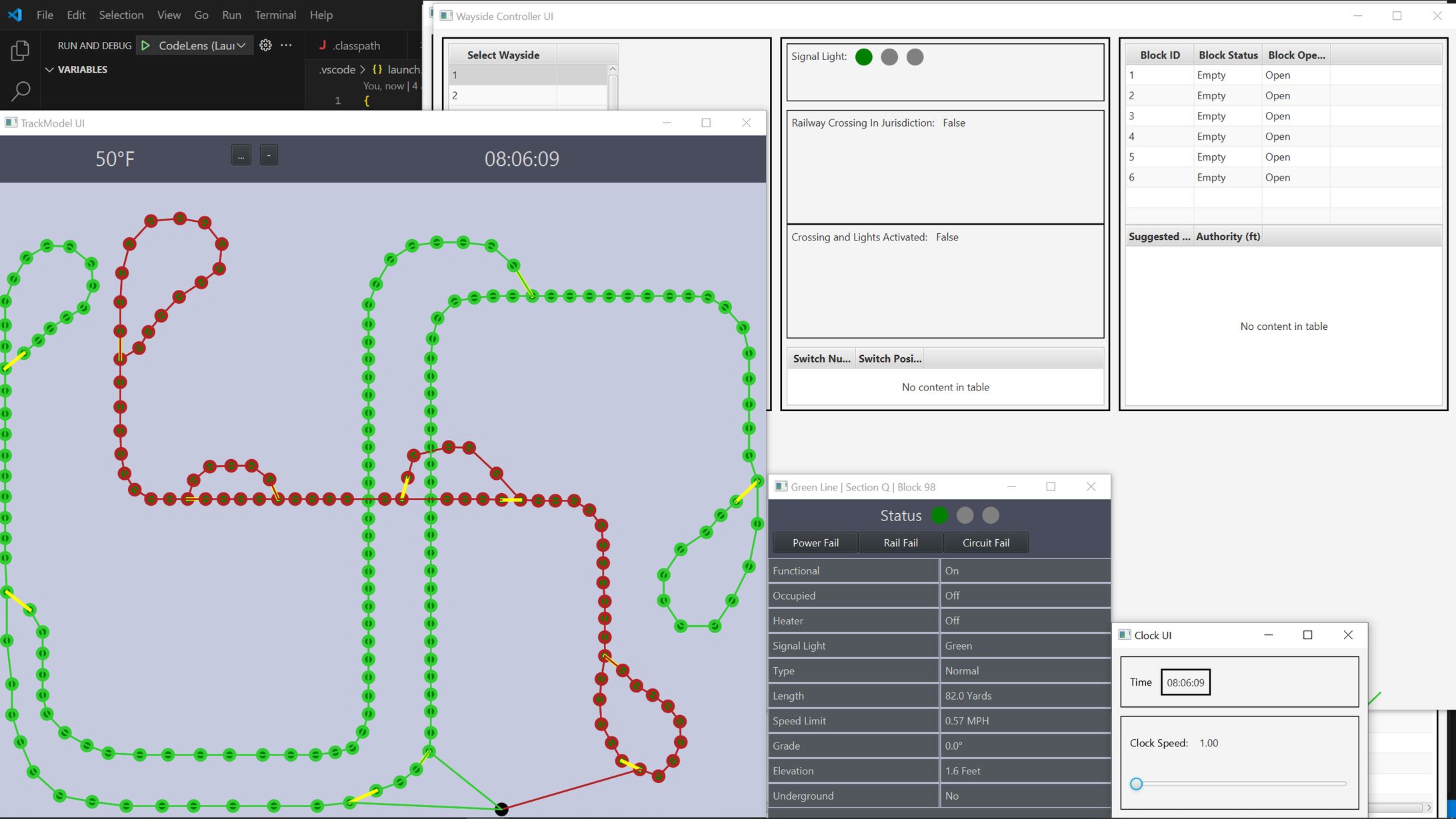
Task: Click the Clock Speed slider handle
Action: (1137, 784)
